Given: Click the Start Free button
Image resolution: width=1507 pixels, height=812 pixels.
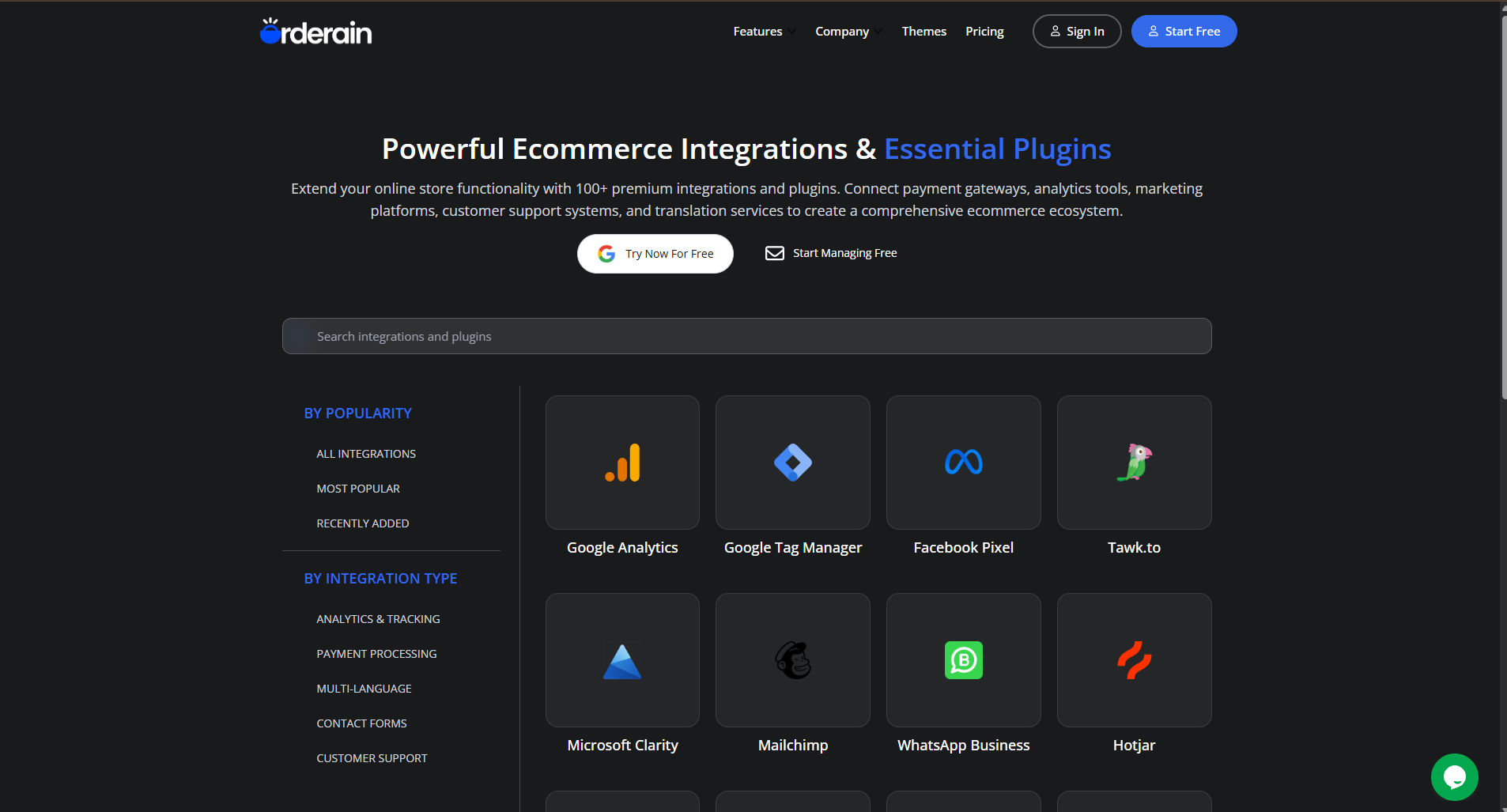Looking at the screenshot, I should point(1184,32).
